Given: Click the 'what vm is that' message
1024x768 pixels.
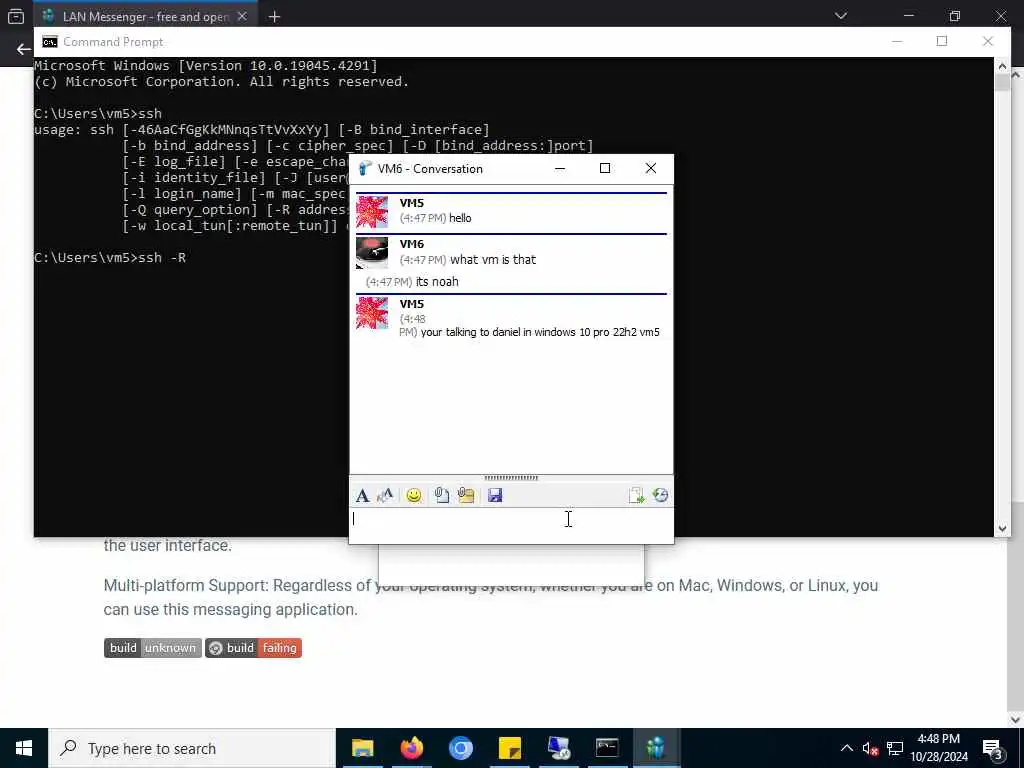Looking at the screenshot, I should coord(493,260).
